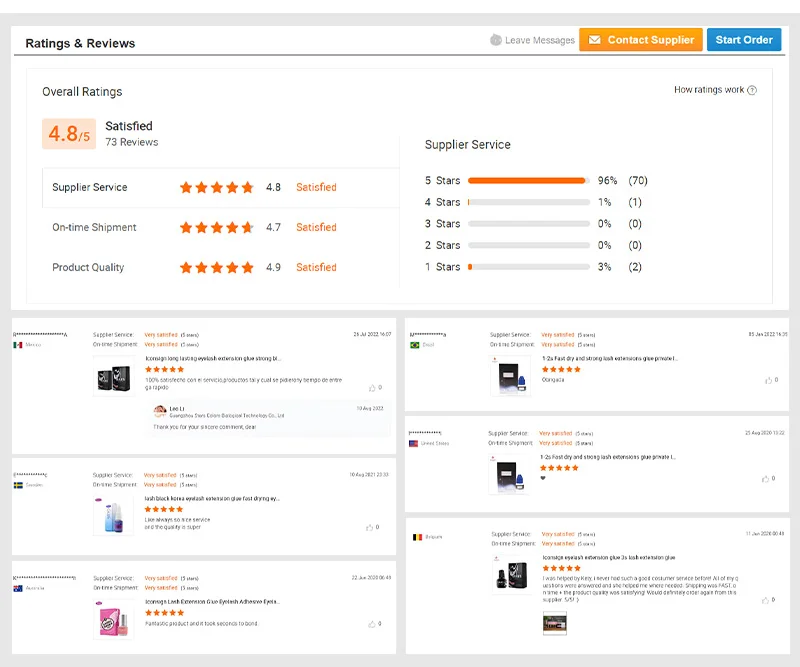
Task: Like the Mexico review with thumbs-up
Action: click(373, 387)
